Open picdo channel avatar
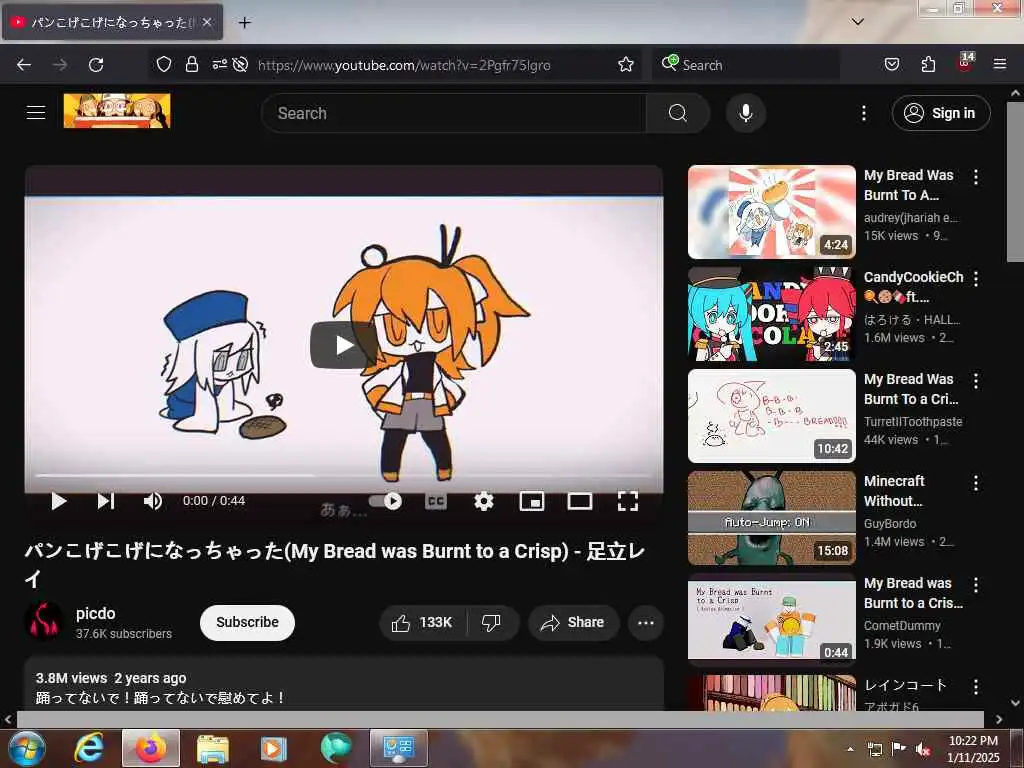 pos(44,621)
